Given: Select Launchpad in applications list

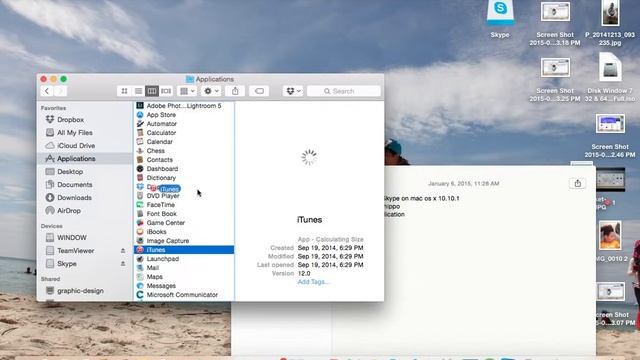Looking at the screenshot, I should [184, 259].
